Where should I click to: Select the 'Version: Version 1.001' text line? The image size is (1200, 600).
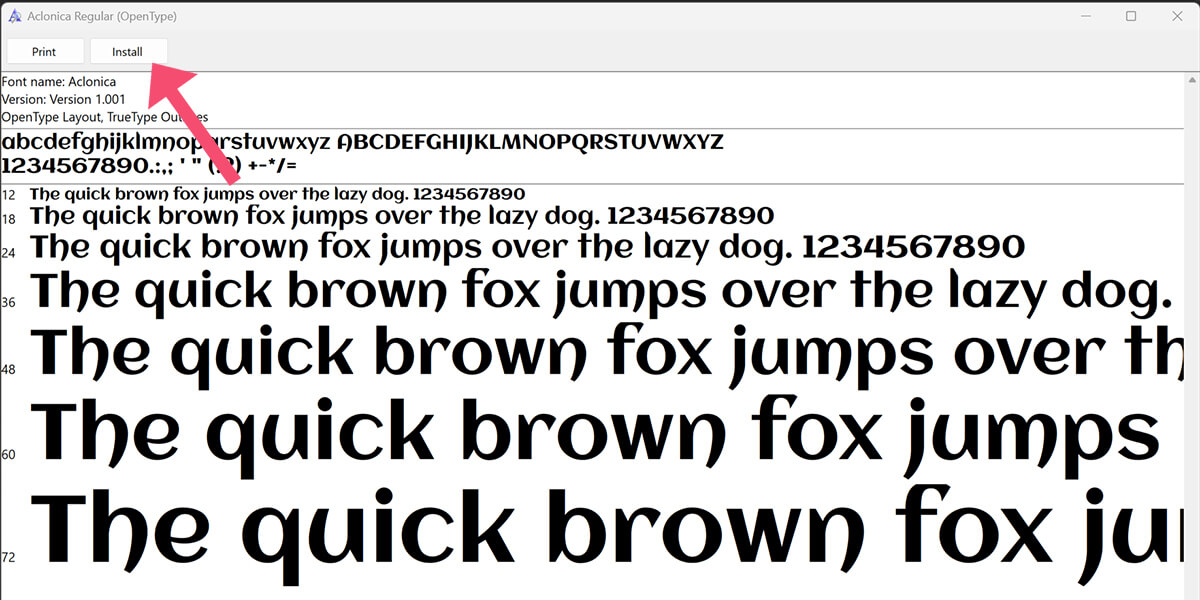click(x=64, y=100)
